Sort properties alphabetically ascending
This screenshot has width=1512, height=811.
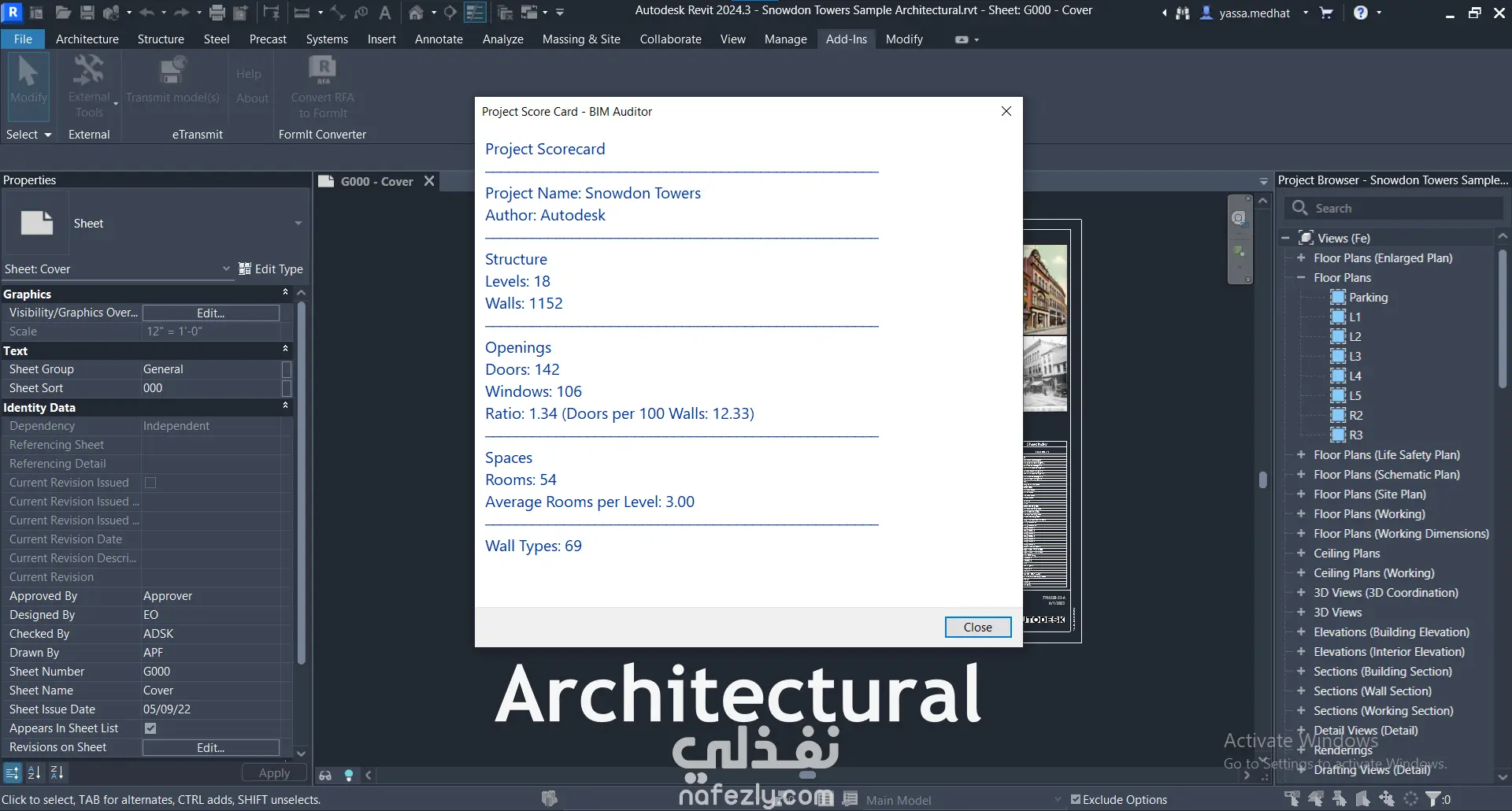pos(34,773)
